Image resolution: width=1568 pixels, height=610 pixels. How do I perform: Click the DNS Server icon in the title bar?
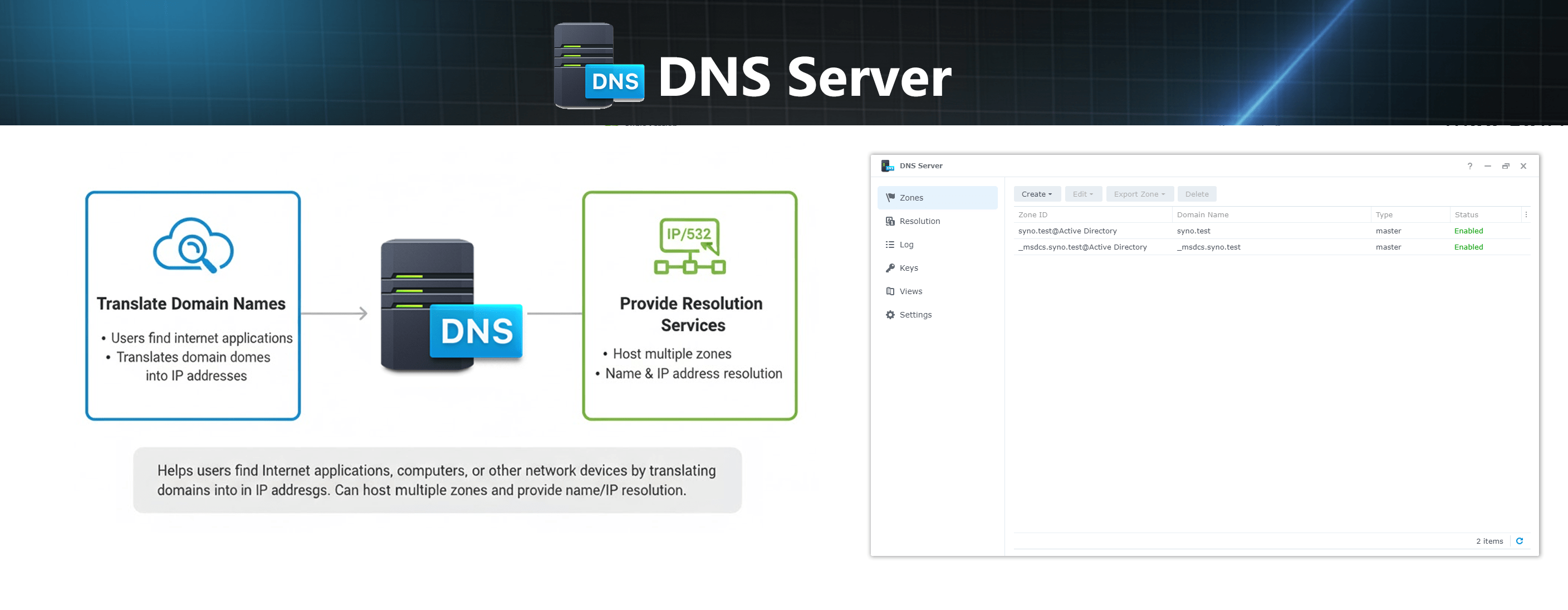click(x=888, y=165)
